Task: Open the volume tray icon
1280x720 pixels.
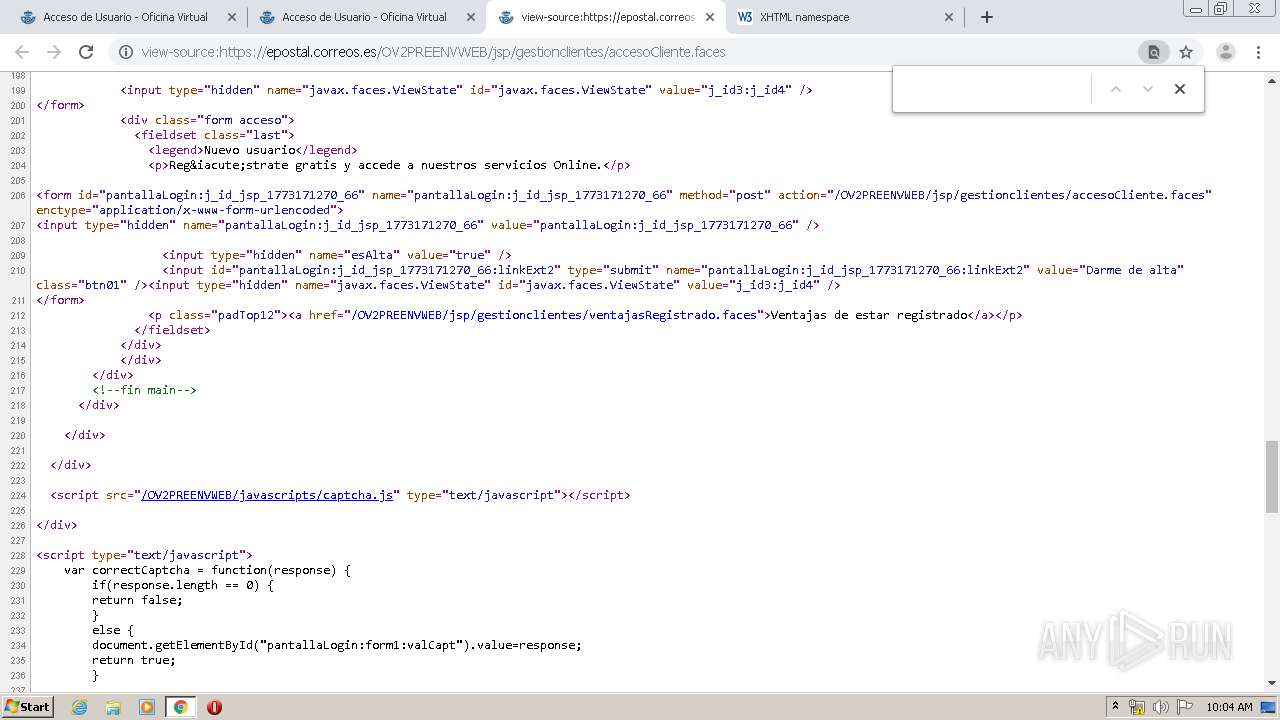Action: tap(1160, 707)
